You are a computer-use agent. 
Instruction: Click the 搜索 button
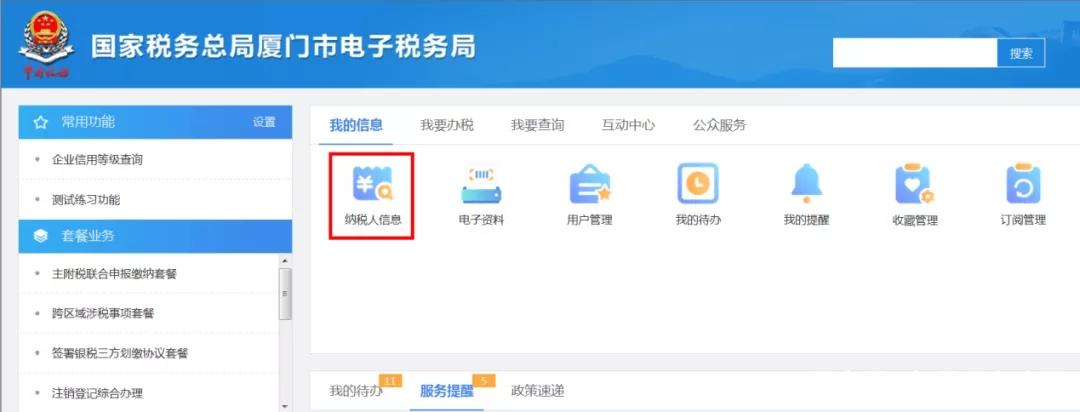pos(1021,53)
